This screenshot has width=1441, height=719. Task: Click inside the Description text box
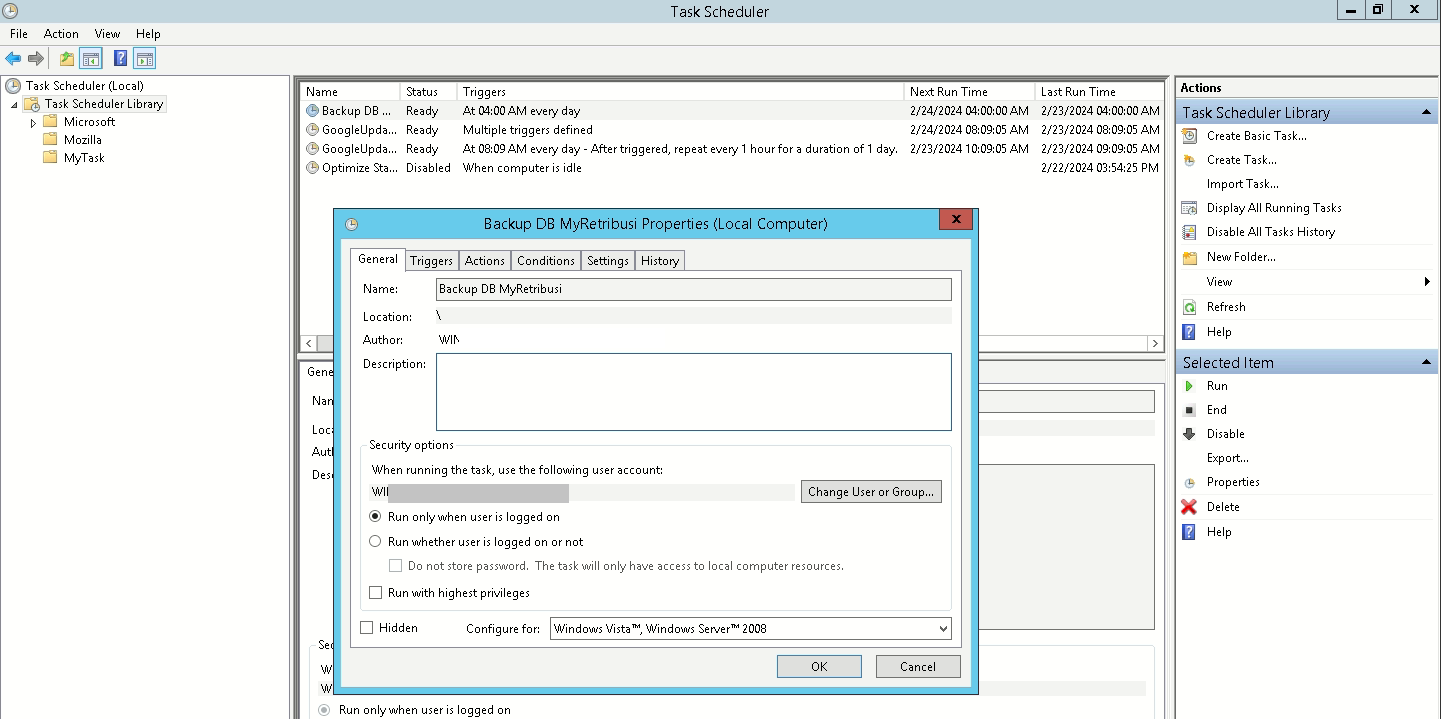[x=693, y=392]
